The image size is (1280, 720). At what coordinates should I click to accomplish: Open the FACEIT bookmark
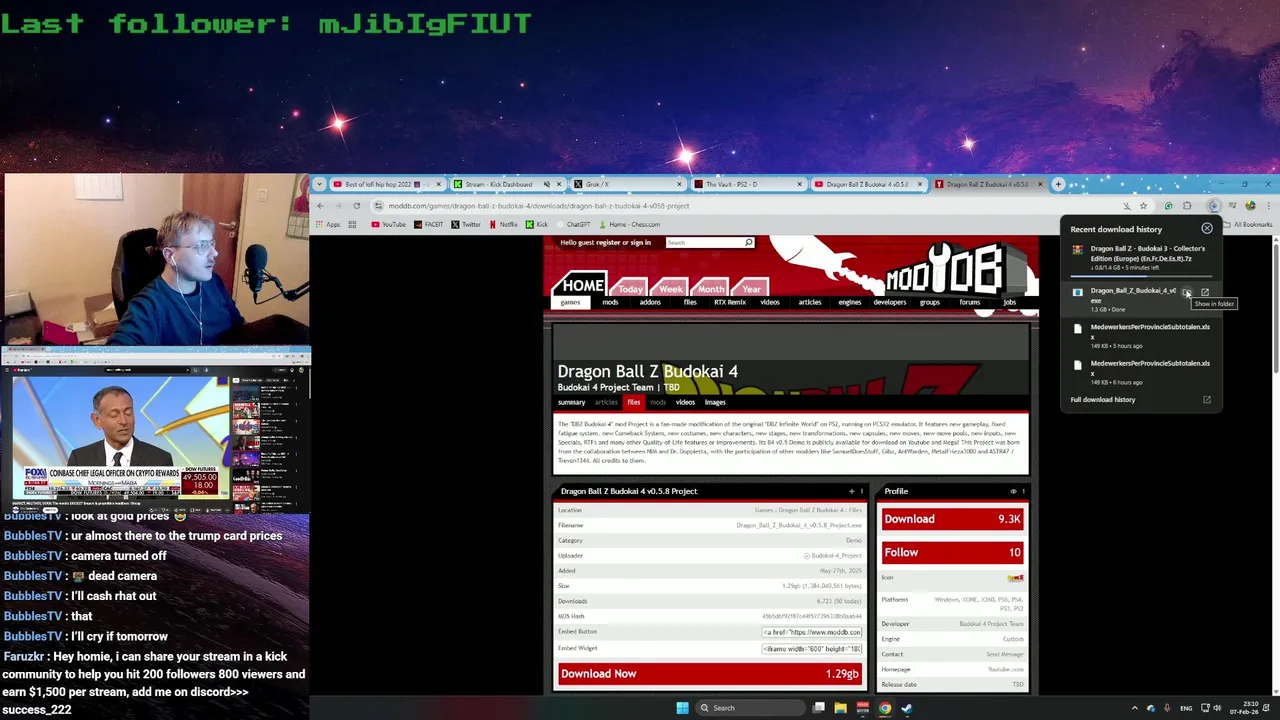(x=428, y=224)
